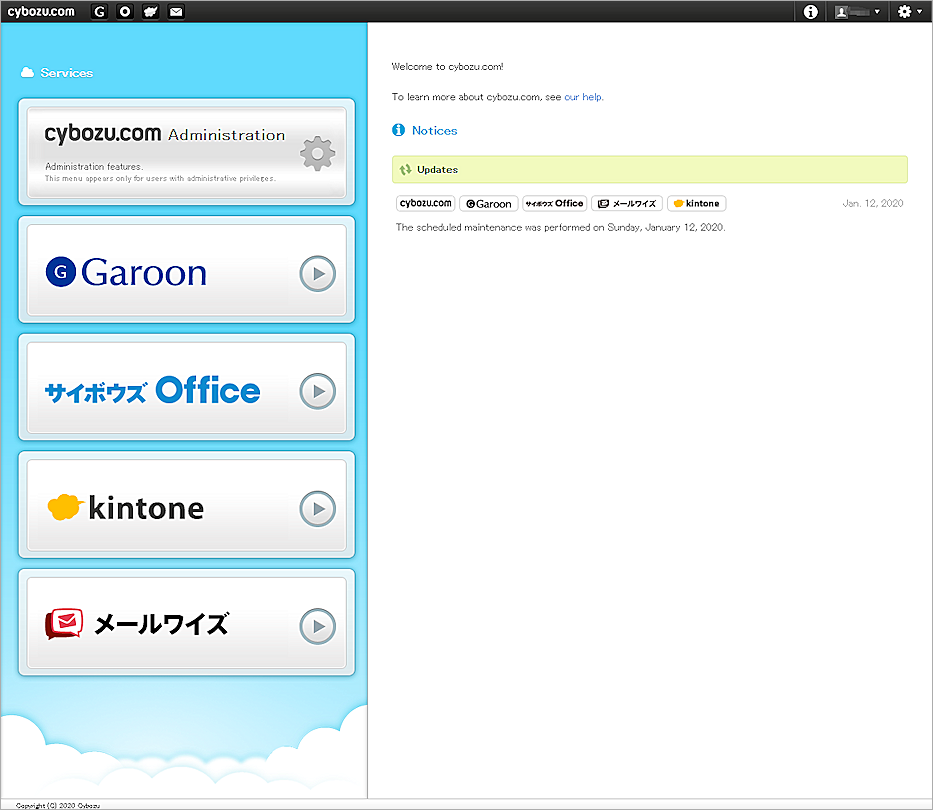The height and width of the screenshot is (810, 933).
Task: Select the cybozu.com tag under Updates
Action: coord(425,203)
